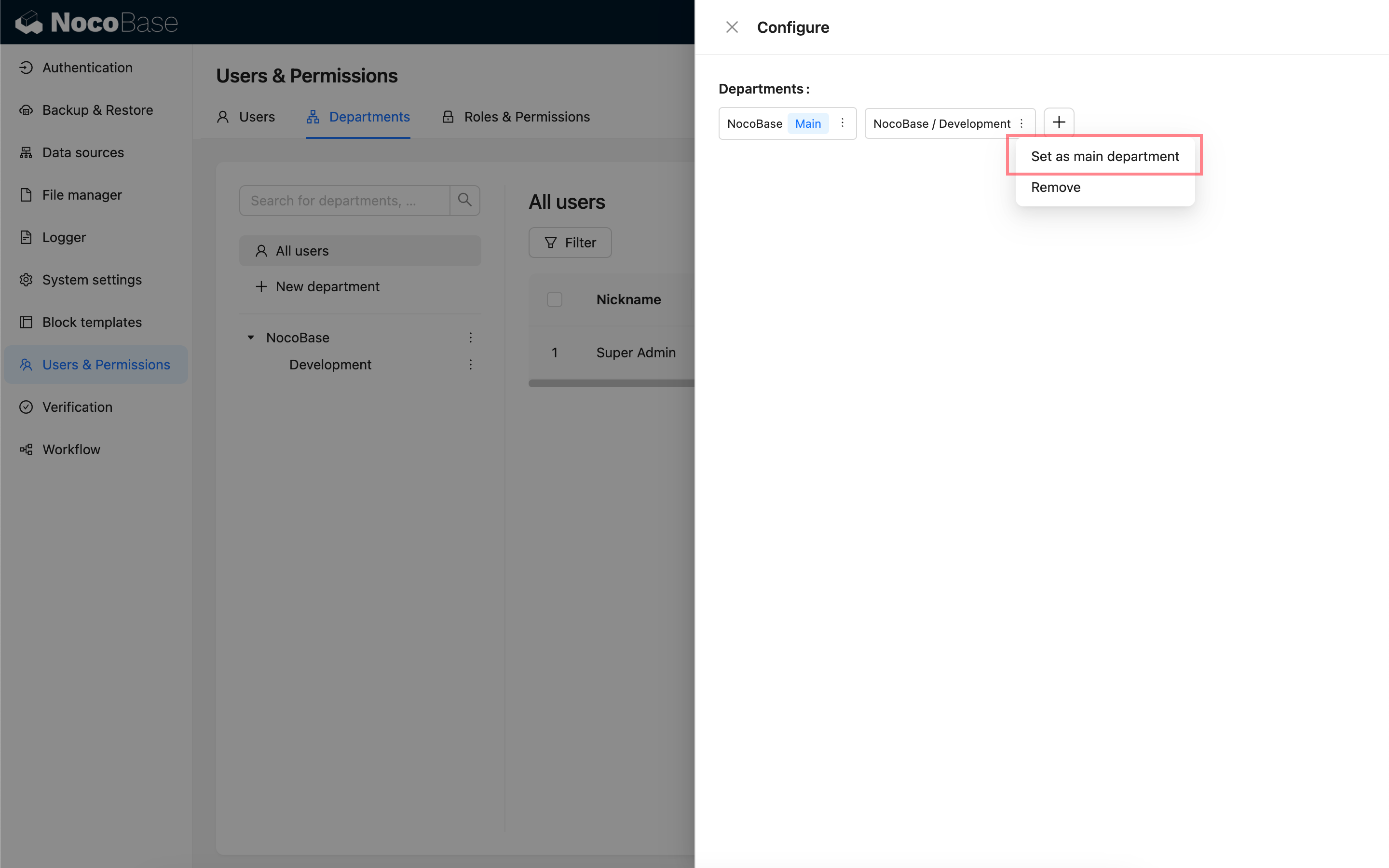Open the NocoBase Main tag options menu

[x=842, y=123]
